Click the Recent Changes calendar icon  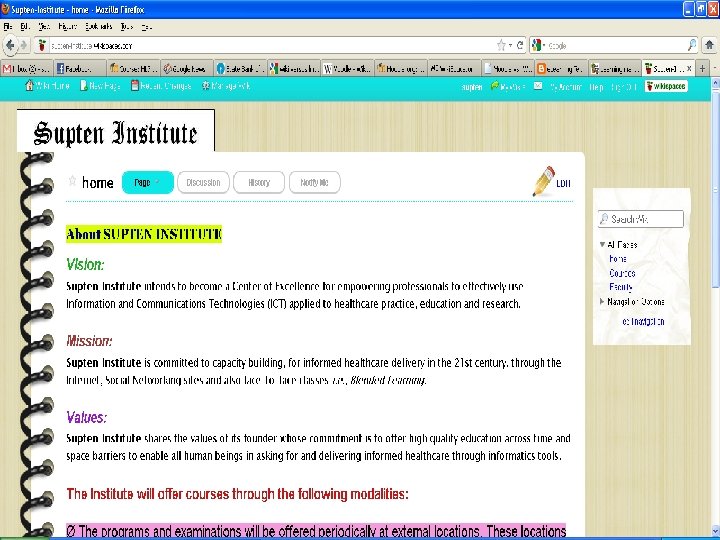[x=135, y=85]
